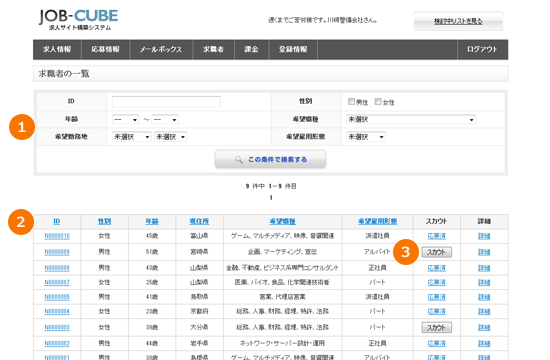550x360 pixels.
Task: Open the 登録情報 menu item
Action: [x=293, y=49]
